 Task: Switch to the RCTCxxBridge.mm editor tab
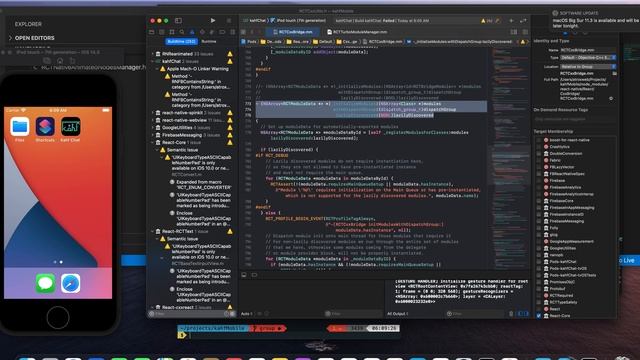[292, 32]
